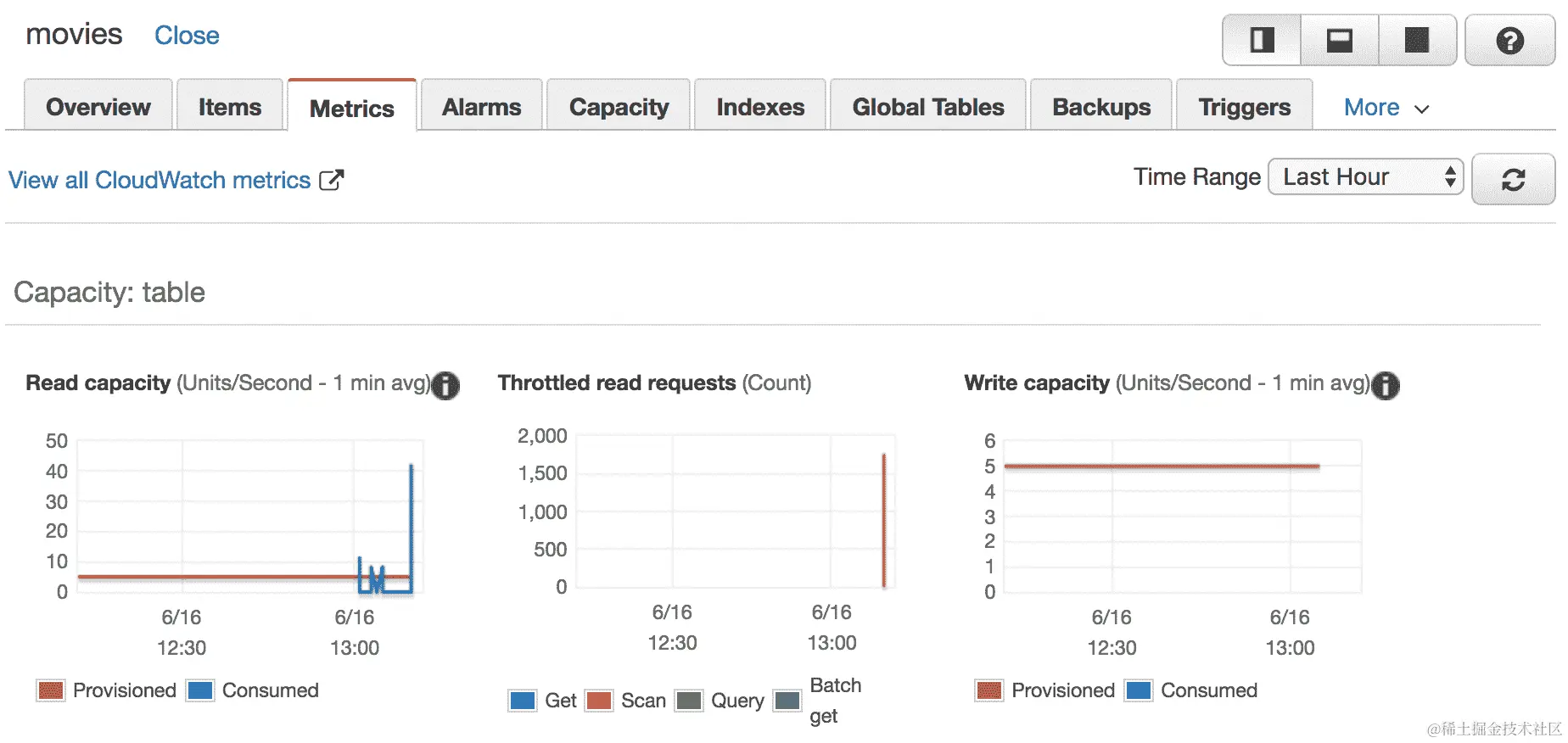1568x743 pixels.
Task: Toggle Get legend swatch in Throttled reads
Action: click(x=523, y=701)
